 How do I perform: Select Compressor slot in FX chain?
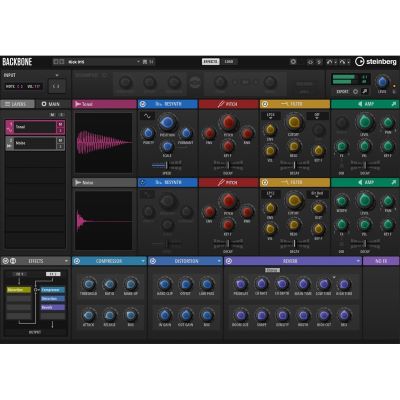click(x=53, y=290)
